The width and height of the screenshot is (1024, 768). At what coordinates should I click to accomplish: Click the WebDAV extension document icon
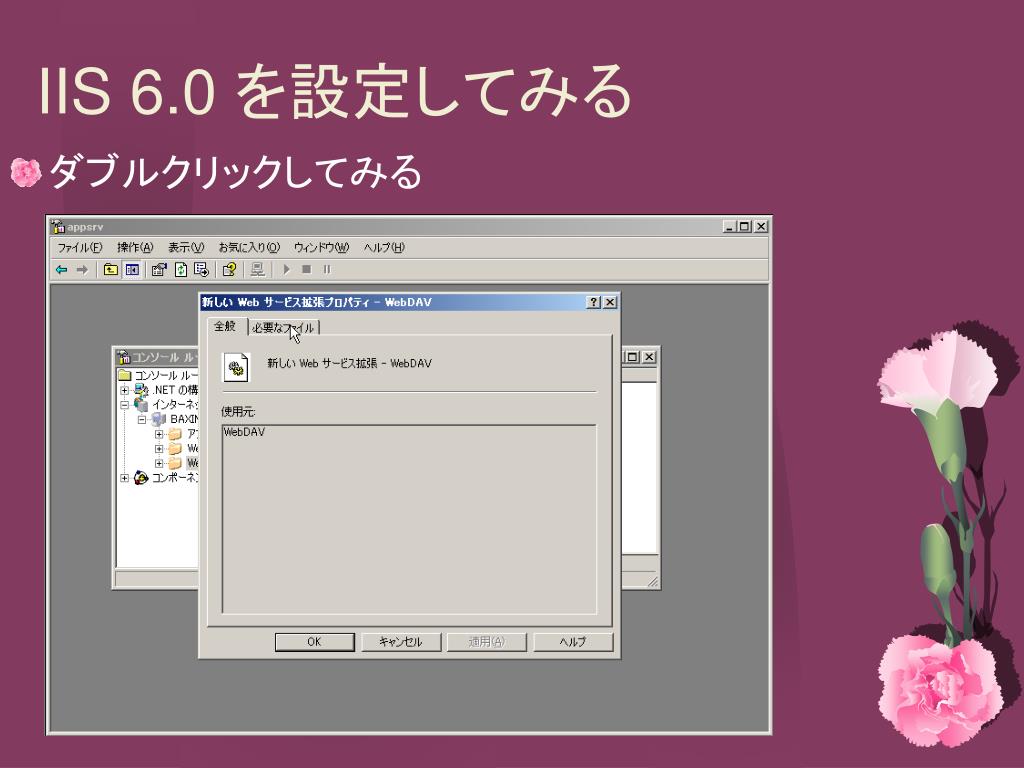coord(236,368)
